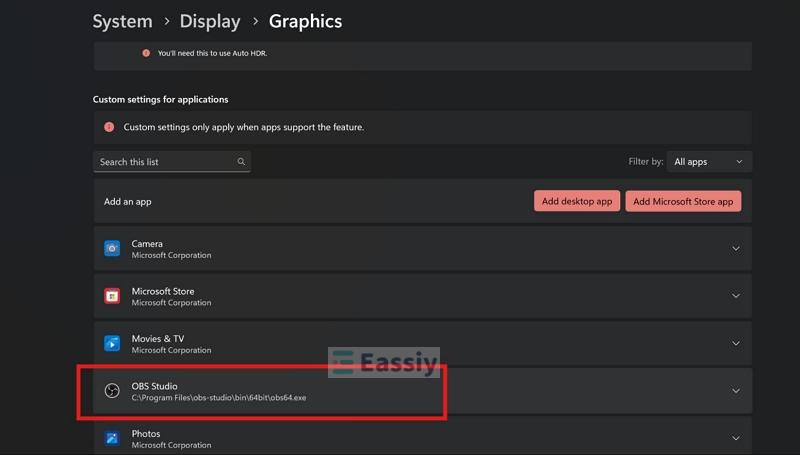The width and height of the screenshot is (800, 455).
Task: Click the Auto HDR warning icon
Action: 146,53
